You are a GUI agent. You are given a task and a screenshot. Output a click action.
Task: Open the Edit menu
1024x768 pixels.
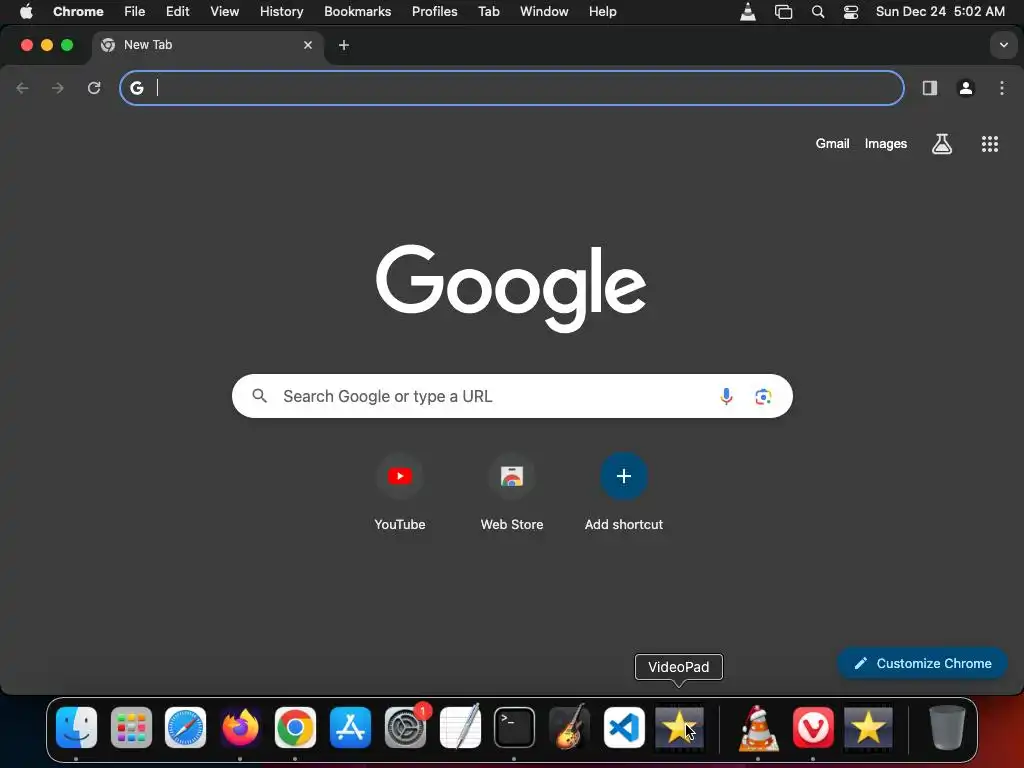point(178,12)
